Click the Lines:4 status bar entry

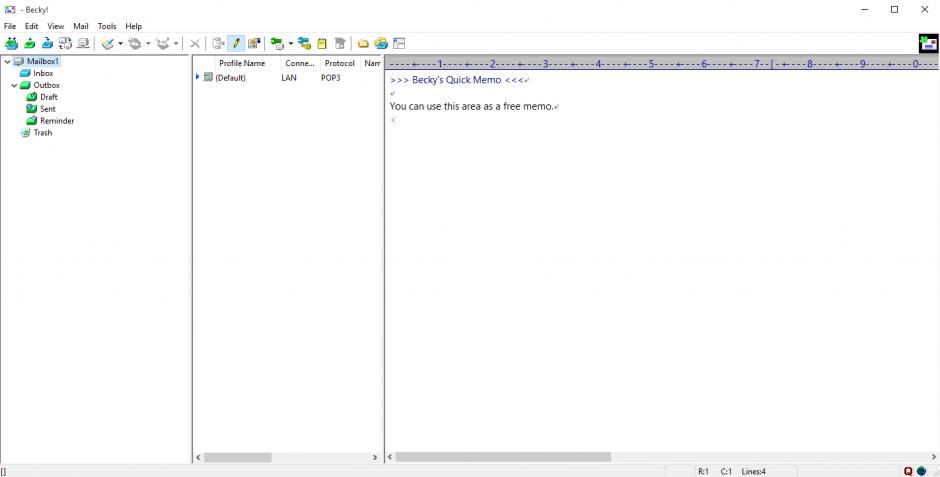click(754, 472)
